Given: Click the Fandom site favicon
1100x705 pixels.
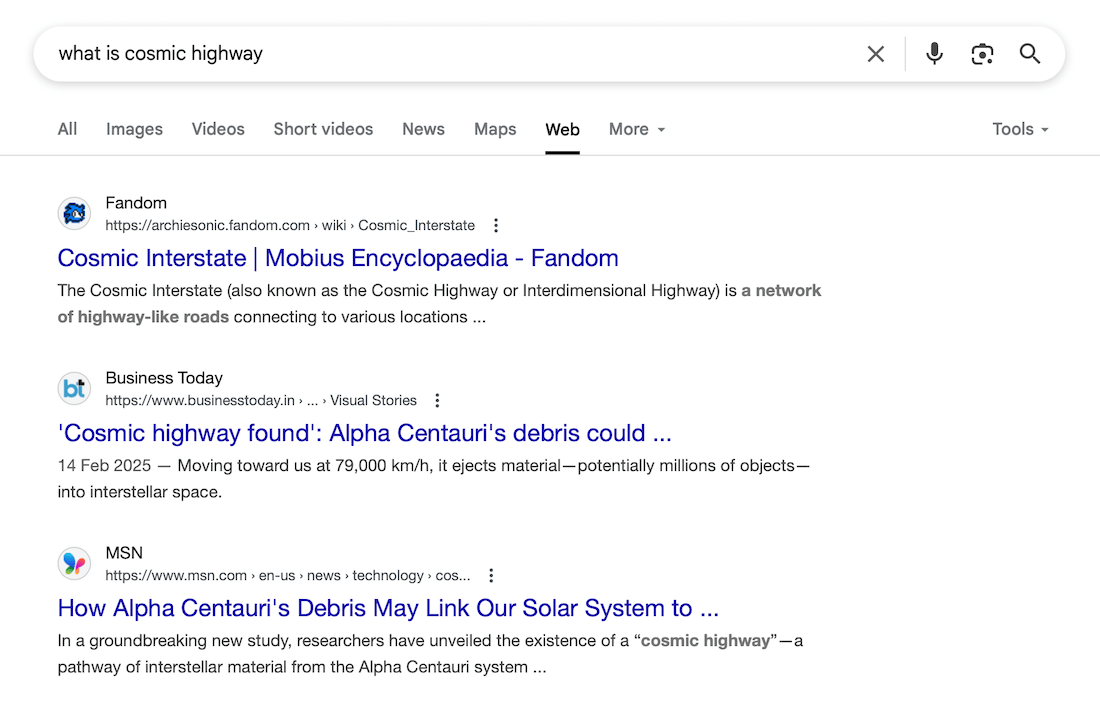Looking at the screenshot, I should coord(74,214).
